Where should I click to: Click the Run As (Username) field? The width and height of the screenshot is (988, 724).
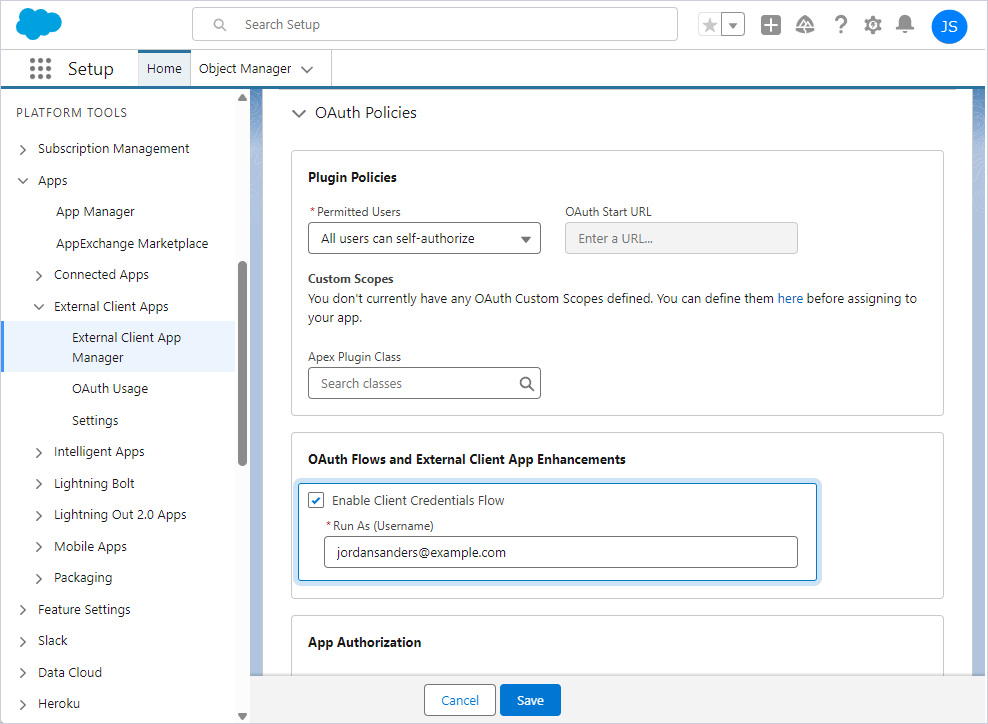point(561,552)
